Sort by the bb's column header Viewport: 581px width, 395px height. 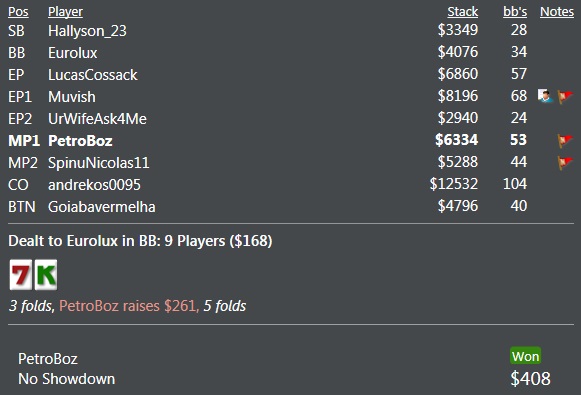(515, 11)
